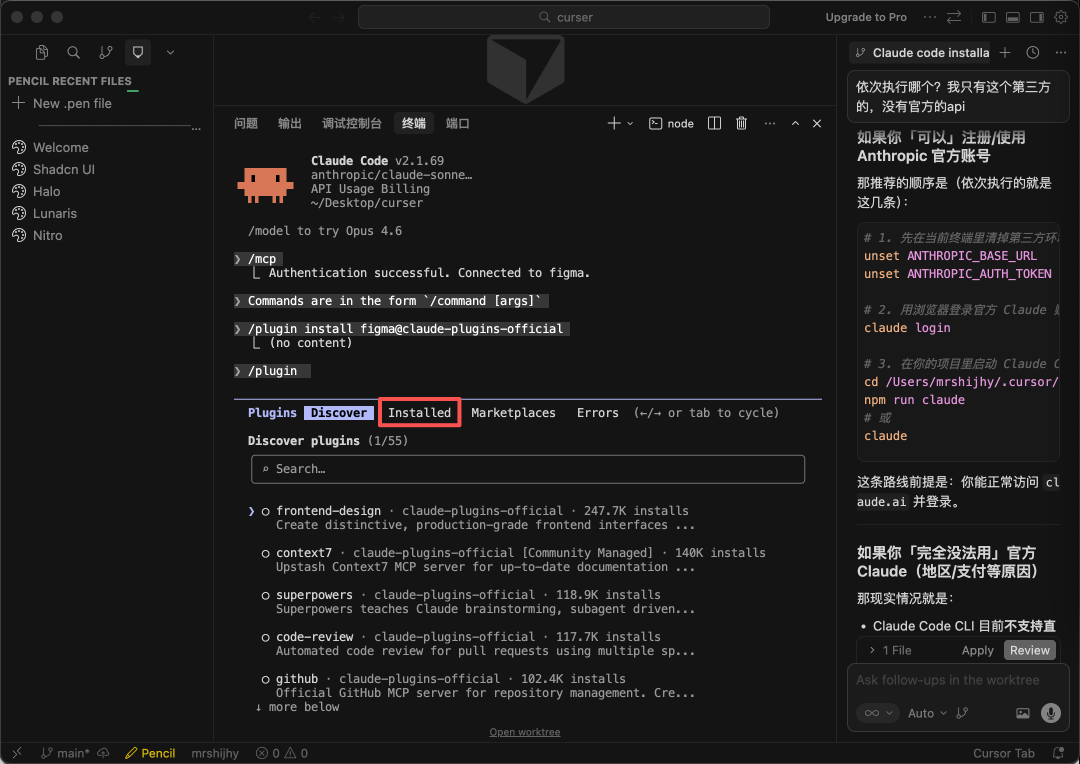The height and width of the screenshot is (764, 1080).
Task: Click the curser search bar at top
Action: [563, 17]
